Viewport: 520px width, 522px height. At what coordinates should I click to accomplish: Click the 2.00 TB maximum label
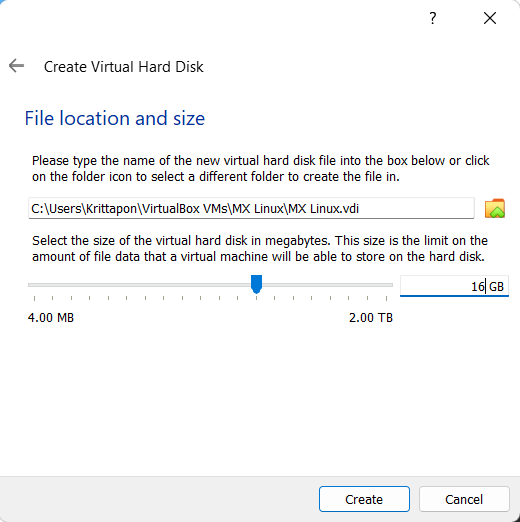click(x=371, y=318)
